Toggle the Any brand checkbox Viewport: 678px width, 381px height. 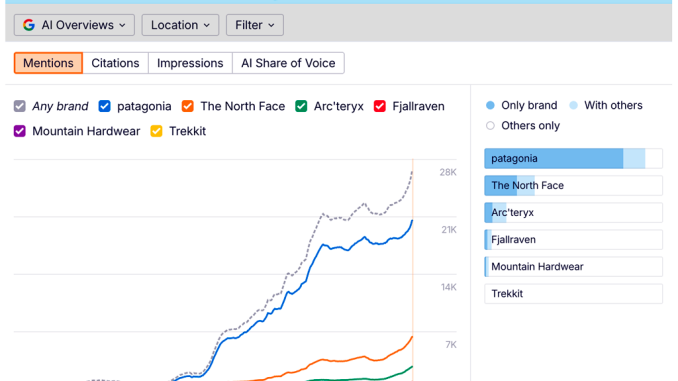(19, 106)
